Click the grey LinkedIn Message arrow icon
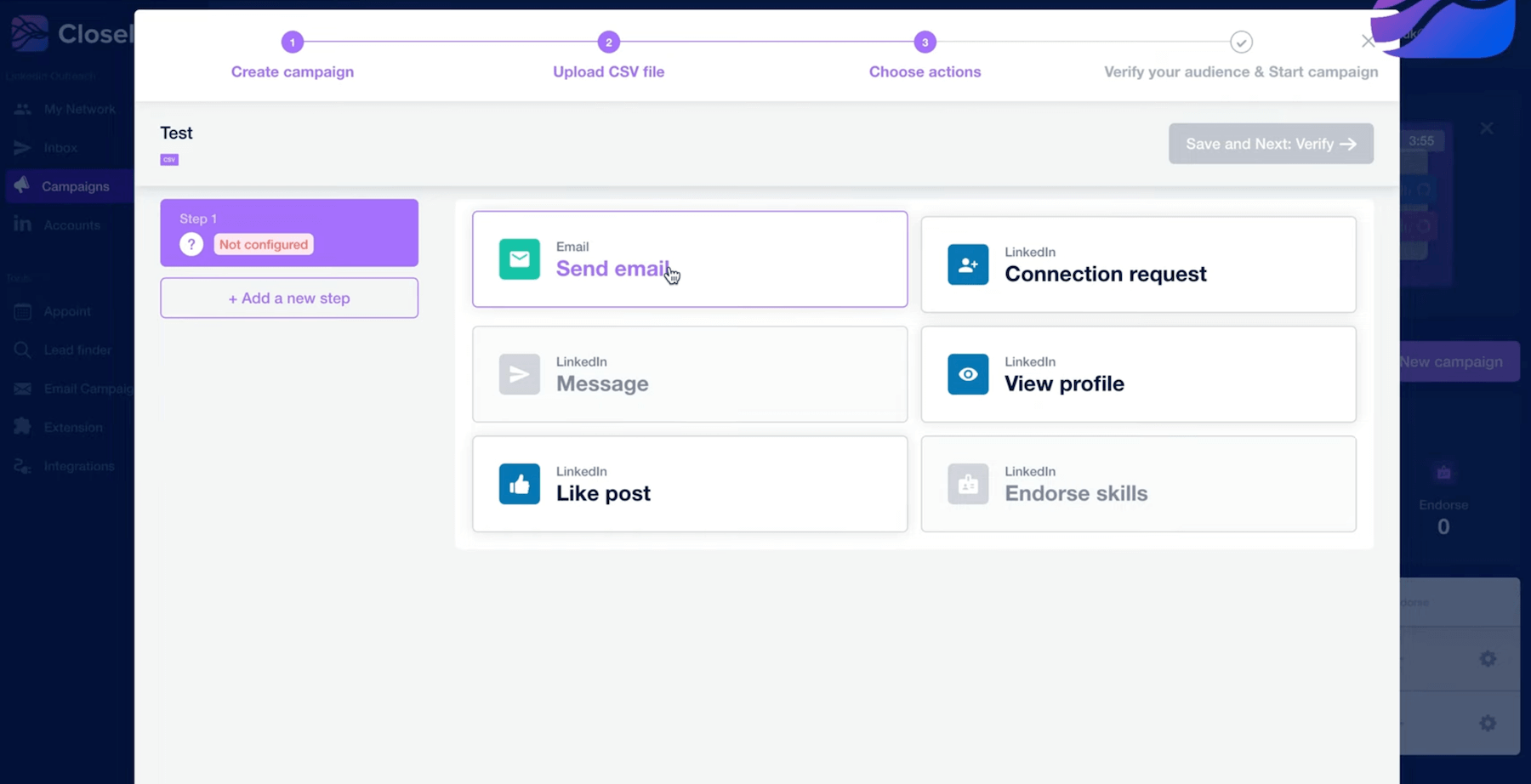 tap(519, 374)
